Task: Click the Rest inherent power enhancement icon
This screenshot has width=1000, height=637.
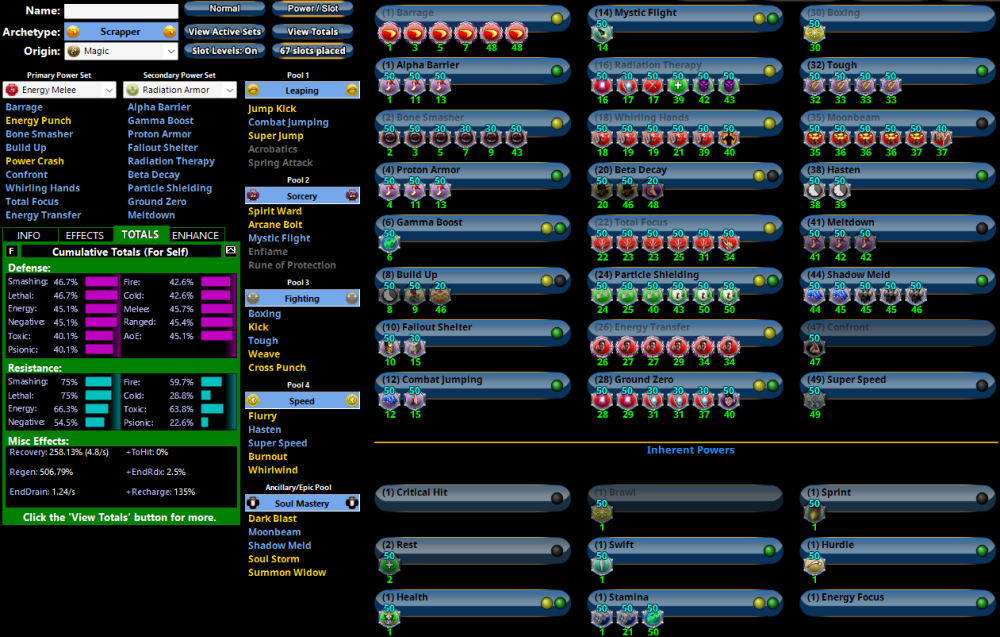Action: tap(387, 564)
